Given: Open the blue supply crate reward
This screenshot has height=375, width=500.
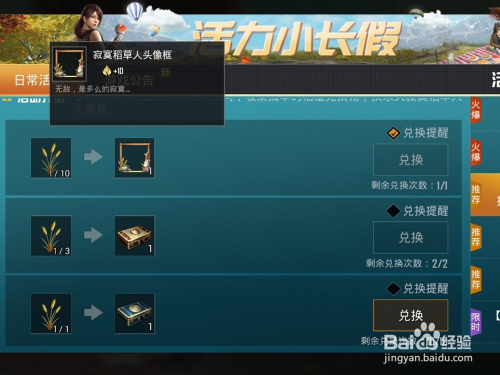Looking at the screenshot, I should 135,314.
